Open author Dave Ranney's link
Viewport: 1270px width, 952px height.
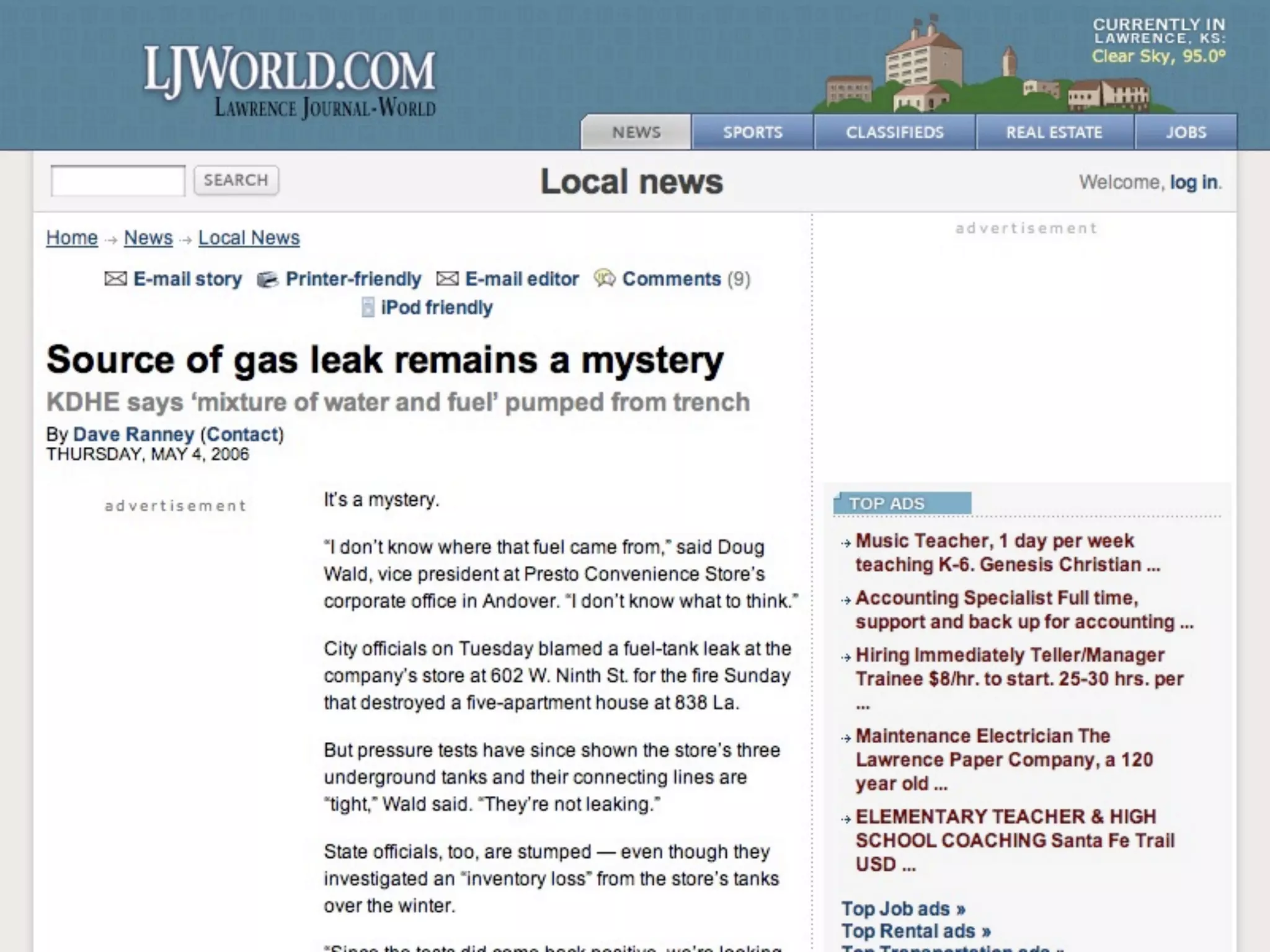pos(134,434)
